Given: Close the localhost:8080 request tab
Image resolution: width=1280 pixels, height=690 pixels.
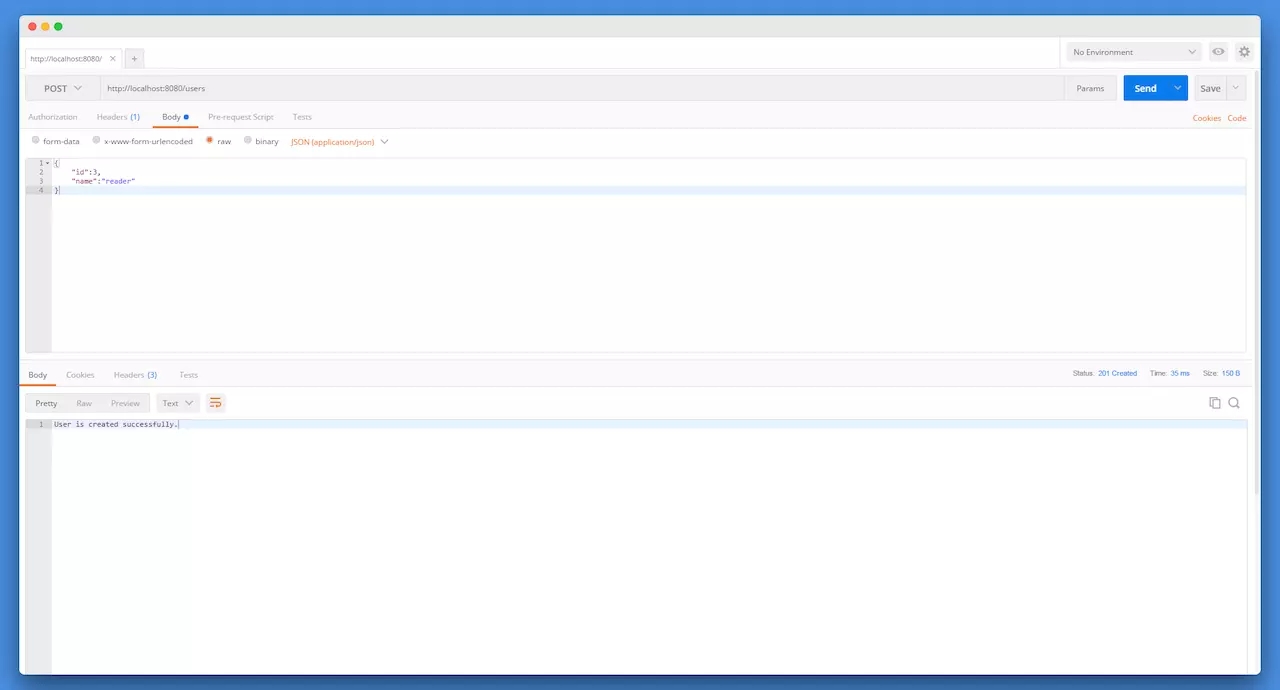Looking at the screenshot, I should [x=112, y=59].
